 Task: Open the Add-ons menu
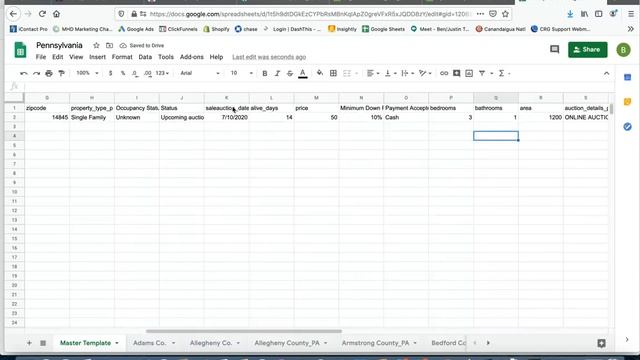click(191, 57)
